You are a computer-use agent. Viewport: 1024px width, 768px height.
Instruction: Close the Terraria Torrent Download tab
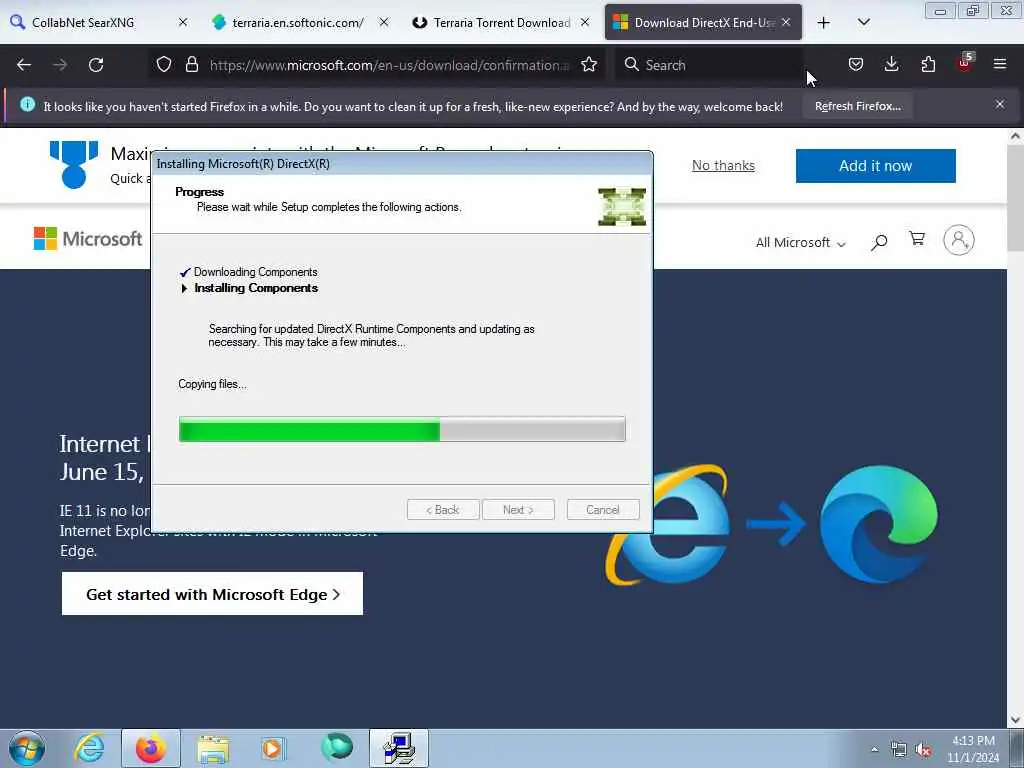585,22
